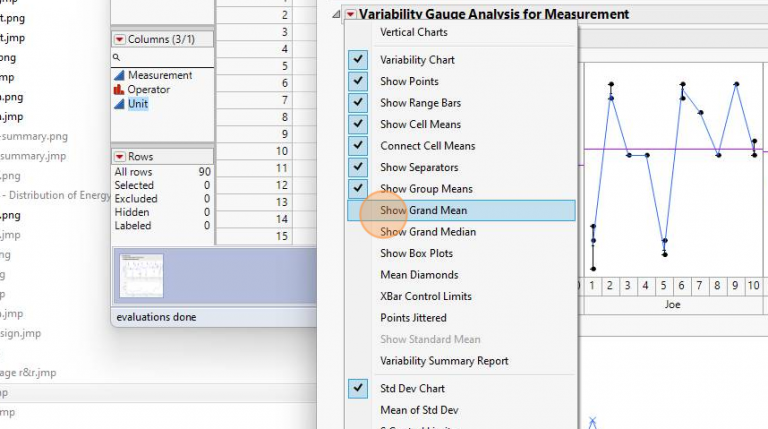
Task: Collapse Variability Gauge Analysis red triangle menu
Action: tap(349, 14)
